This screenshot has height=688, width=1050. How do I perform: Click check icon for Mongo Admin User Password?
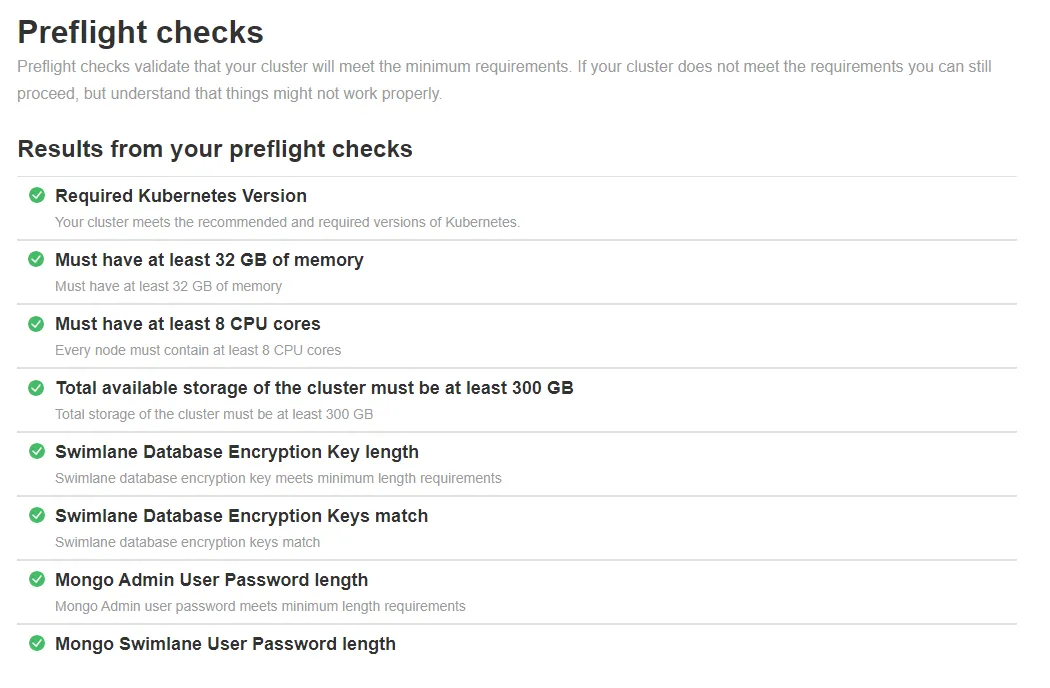point(37,579)
